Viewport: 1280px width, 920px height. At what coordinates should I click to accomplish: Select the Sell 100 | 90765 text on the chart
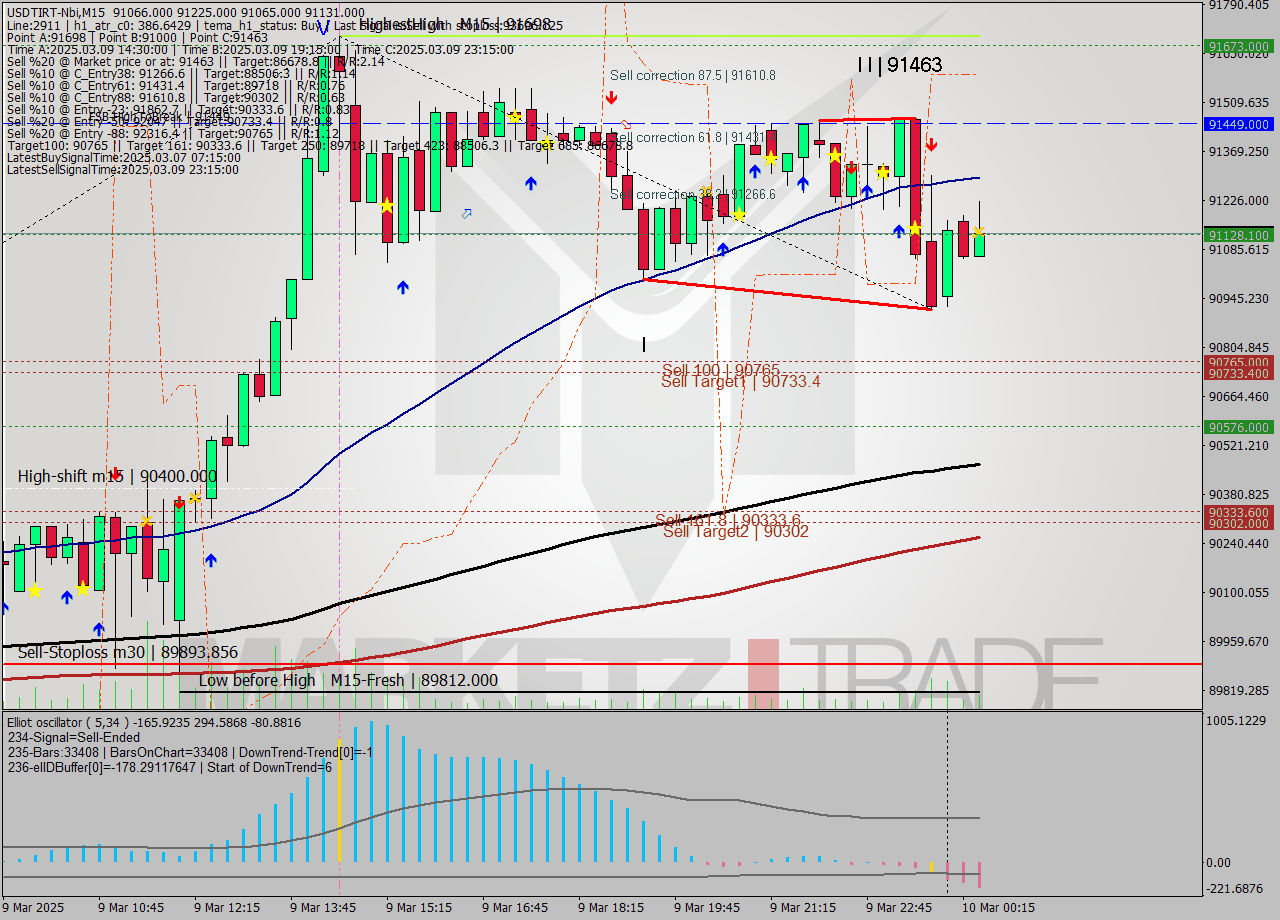pyautogui.click(x=719, y=368)
